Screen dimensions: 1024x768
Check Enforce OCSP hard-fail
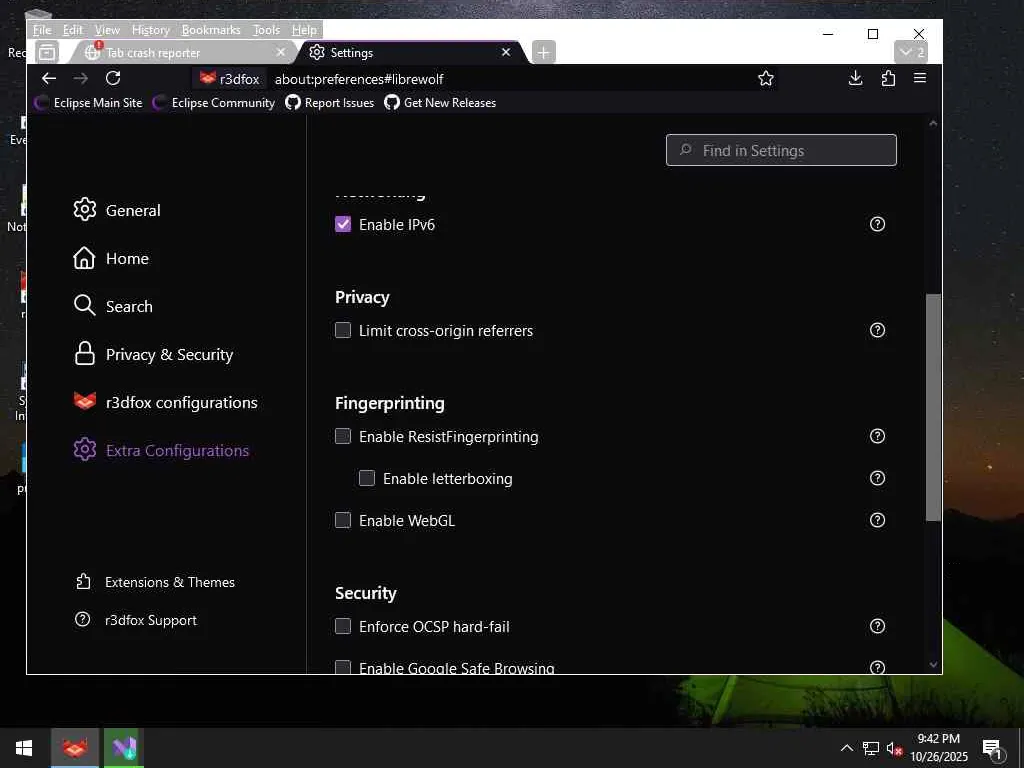[343, 626]
